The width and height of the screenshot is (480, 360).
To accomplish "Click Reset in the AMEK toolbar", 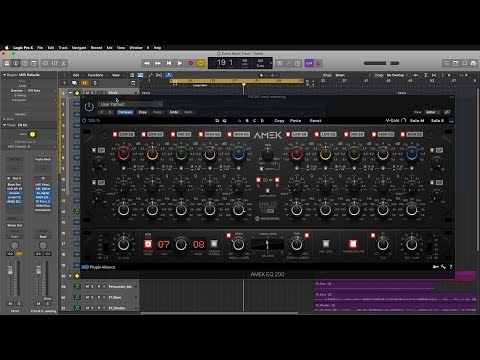I will click(315, 121).
